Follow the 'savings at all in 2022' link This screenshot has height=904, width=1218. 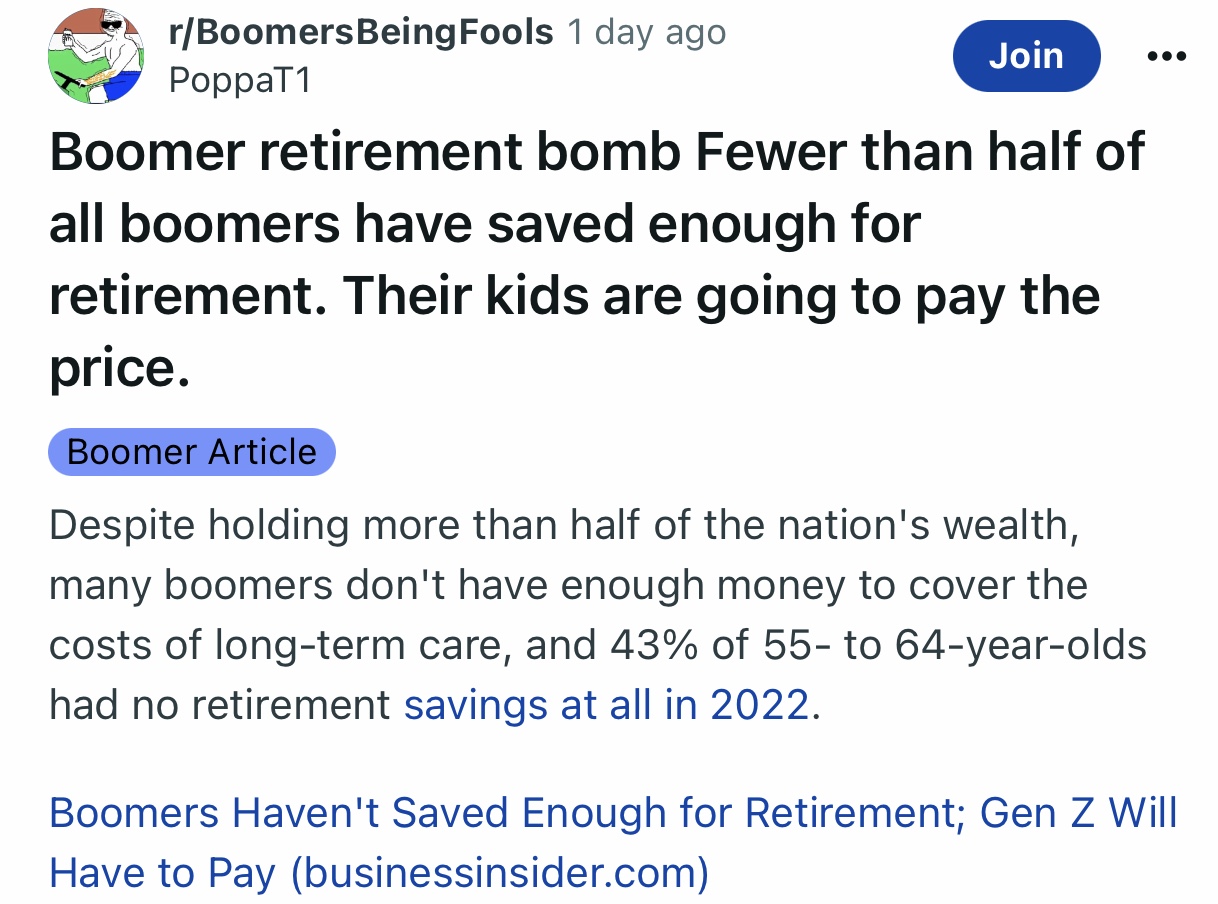(606, 706)
